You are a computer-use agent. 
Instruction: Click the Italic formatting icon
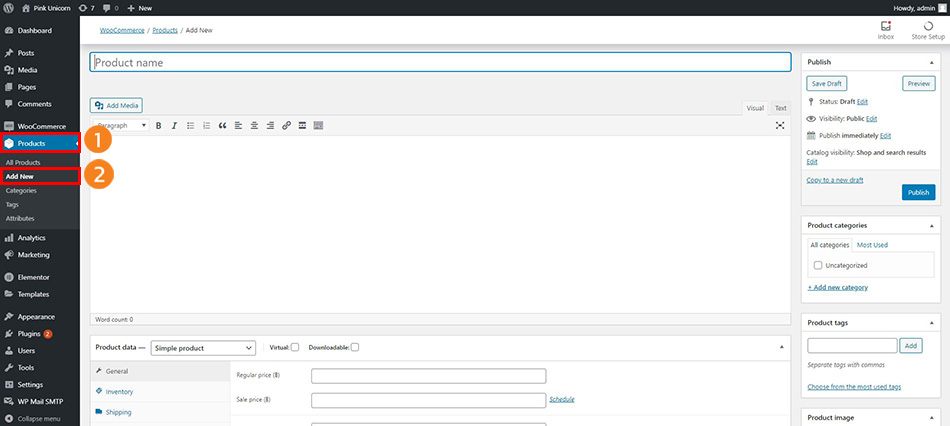(x=174, y=126)
